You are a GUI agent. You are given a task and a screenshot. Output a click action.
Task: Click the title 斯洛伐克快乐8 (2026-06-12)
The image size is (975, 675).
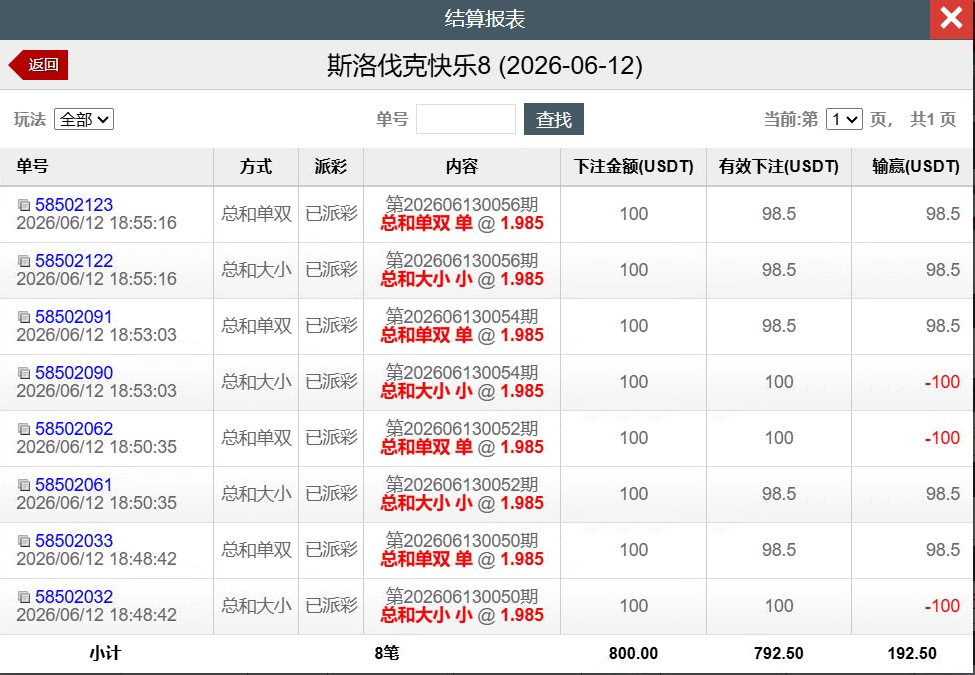point(485,65)
